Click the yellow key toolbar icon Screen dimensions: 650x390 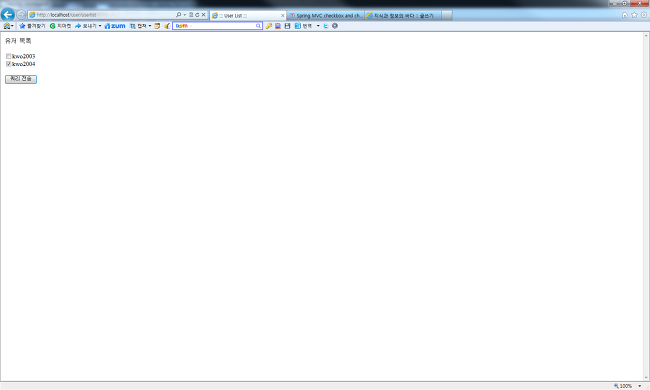click(x=269, y=26)
